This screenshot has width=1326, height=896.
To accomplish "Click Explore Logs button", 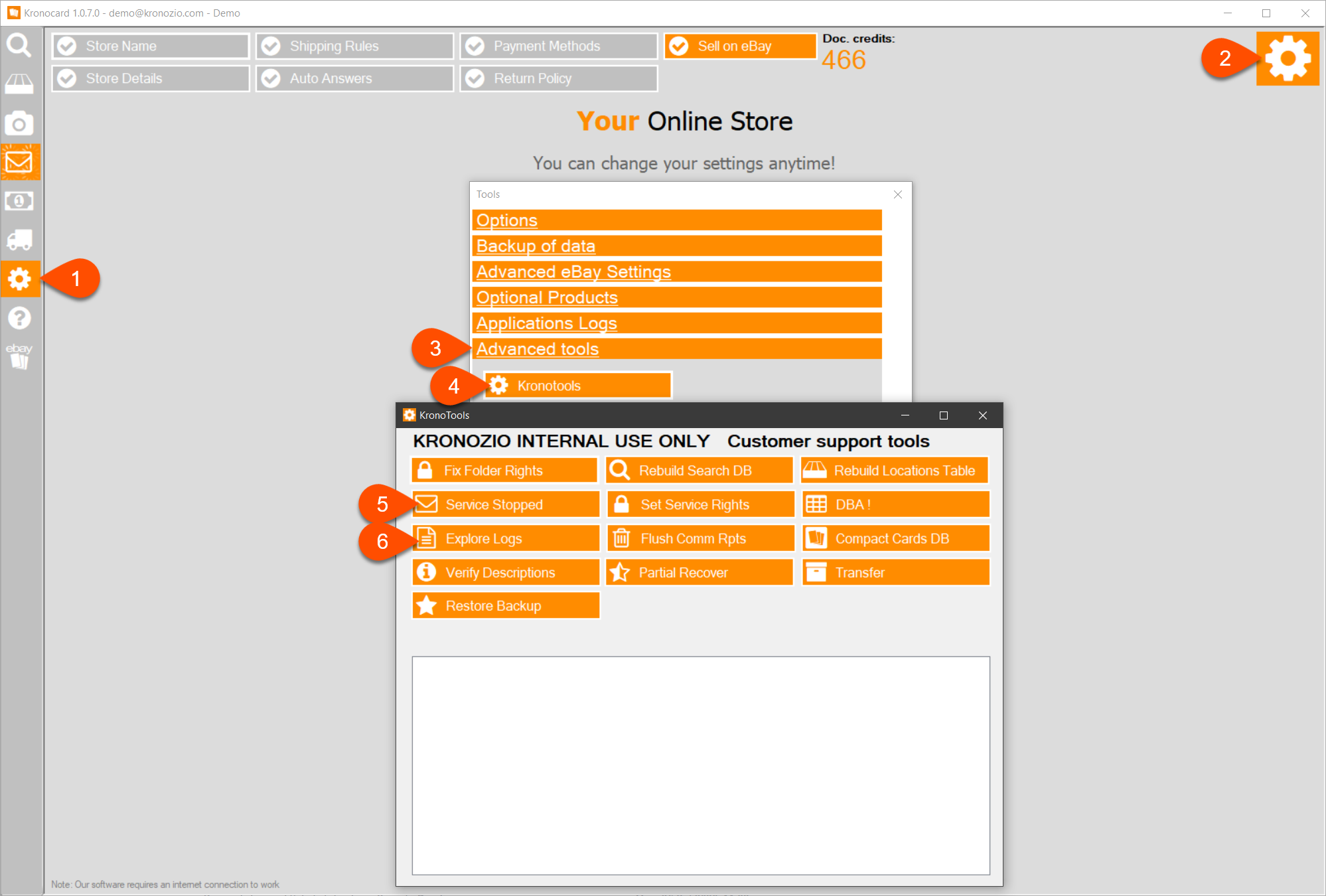I will (505, 538).
